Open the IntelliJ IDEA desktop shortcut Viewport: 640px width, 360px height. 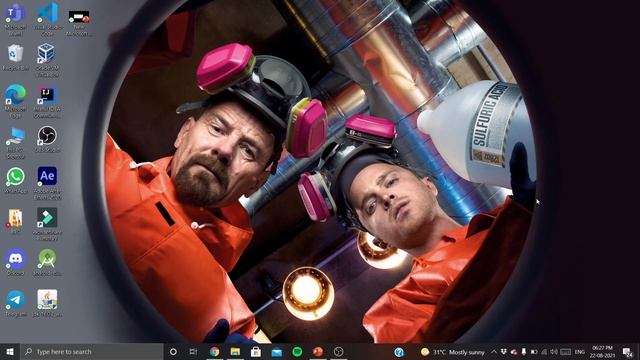coord(47,101)
